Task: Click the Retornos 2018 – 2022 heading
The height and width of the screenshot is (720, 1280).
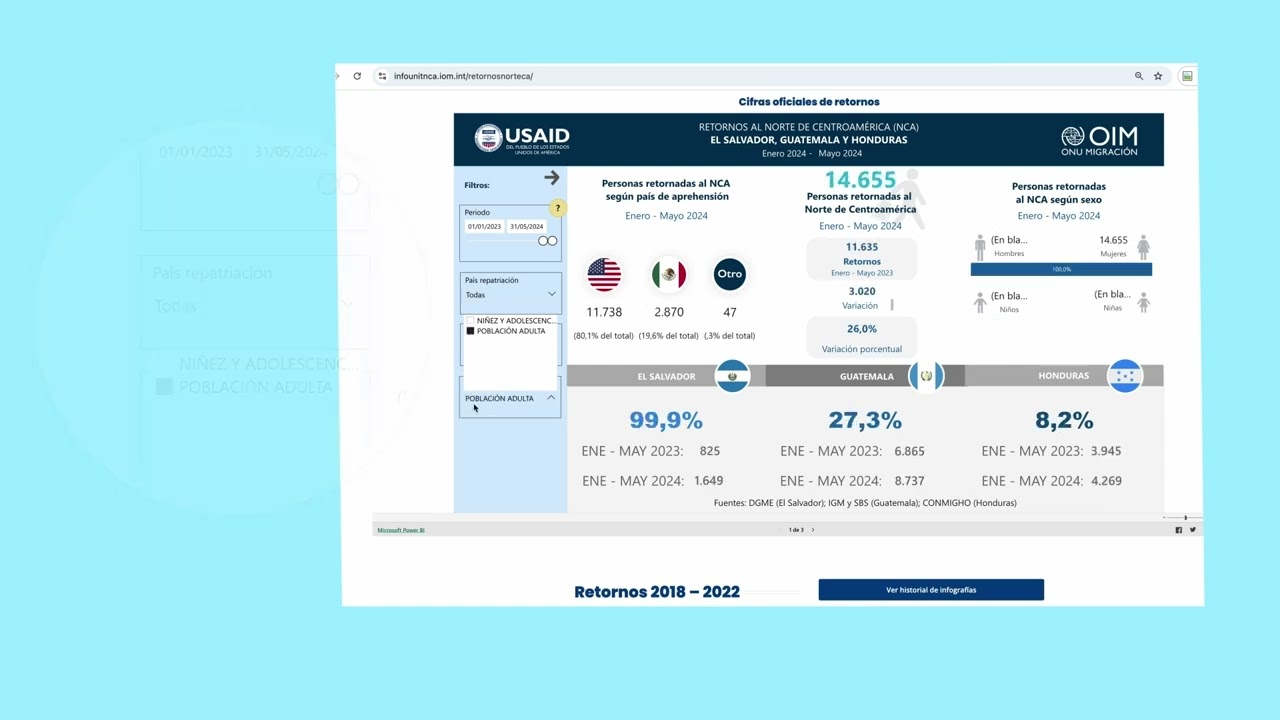Action: (657, 592)
